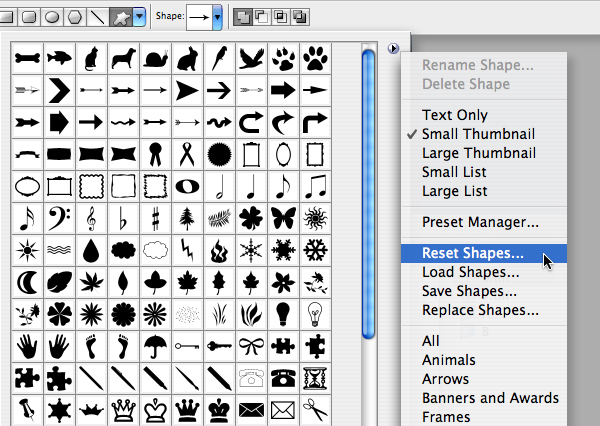The height and width of the screenshot is (426, 600).
Task: Pick the hourglass shape
Action: click(x=315, y=379)
